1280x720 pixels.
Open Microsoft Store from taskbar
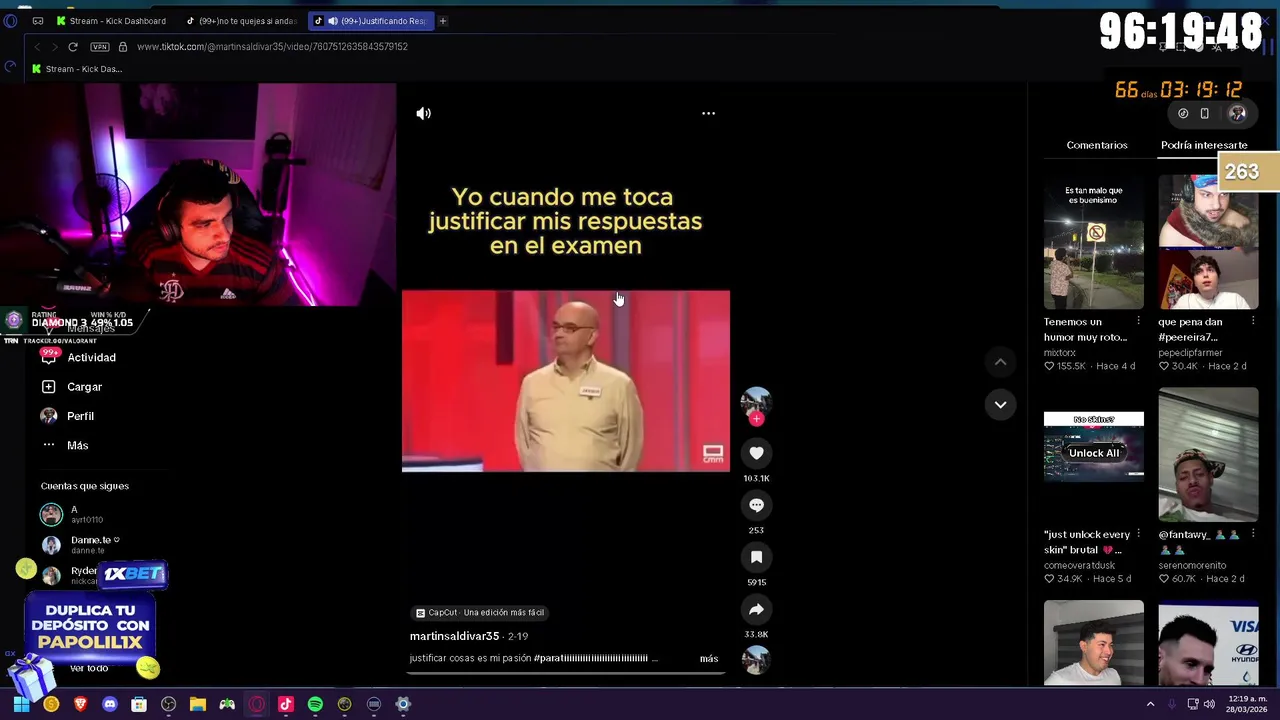coord(139,704)
